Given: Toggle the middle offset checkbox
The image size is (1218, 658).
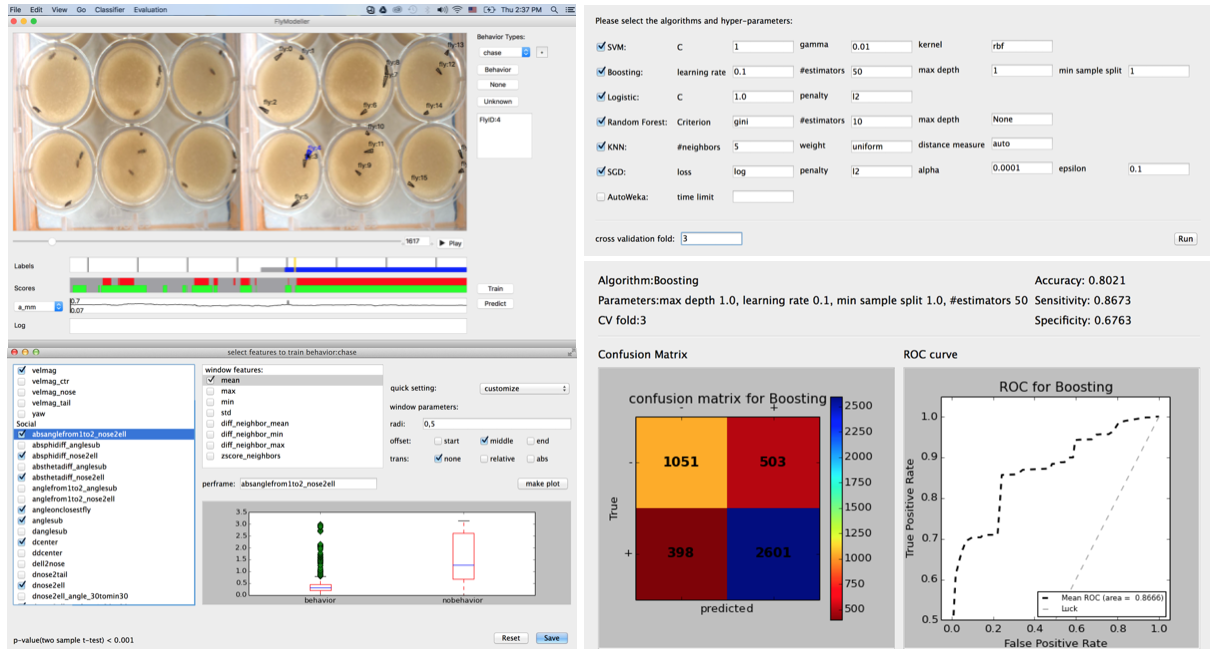Looking at the screenshot, I should pyautogui.click(x=485, y=441).
